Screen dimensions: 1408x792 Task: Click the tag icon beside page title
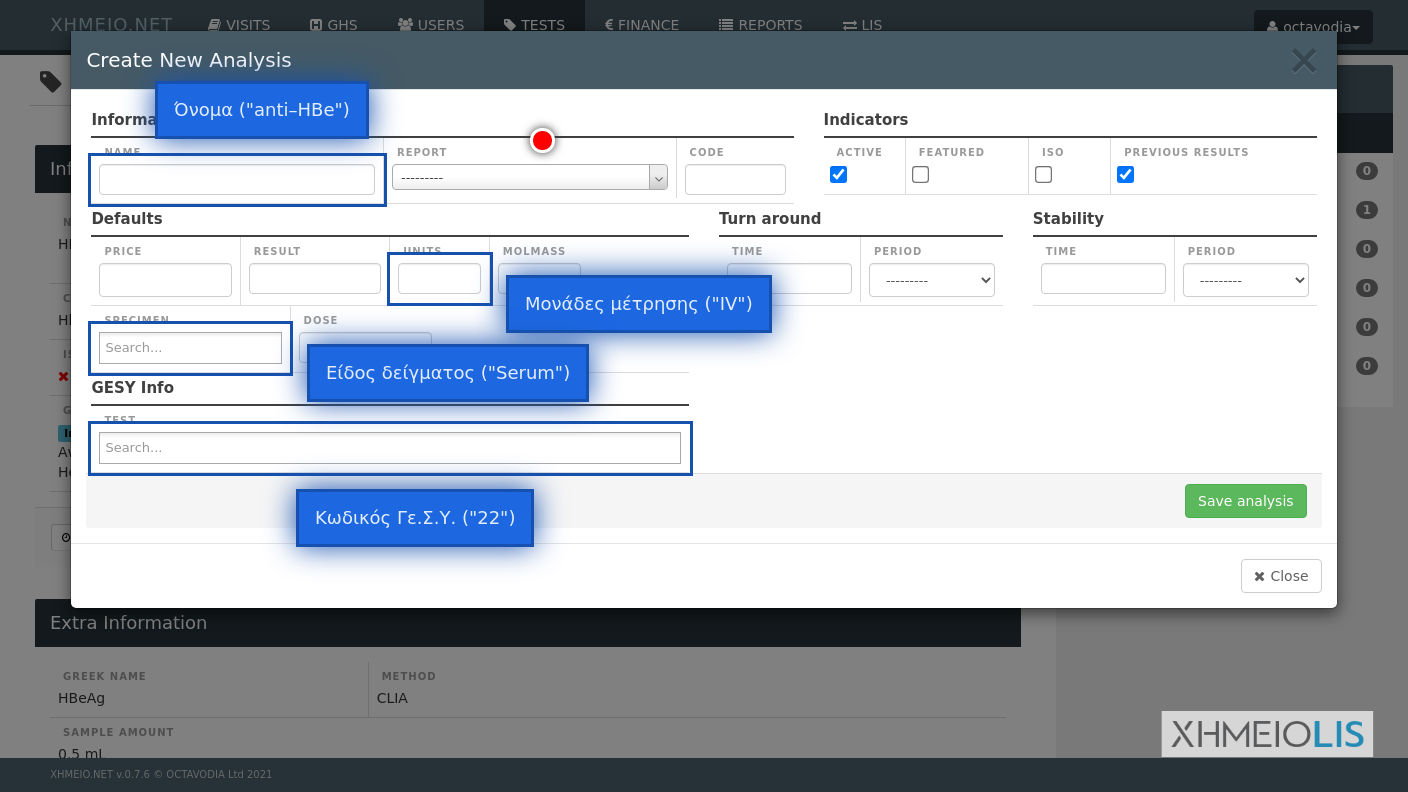50,81
